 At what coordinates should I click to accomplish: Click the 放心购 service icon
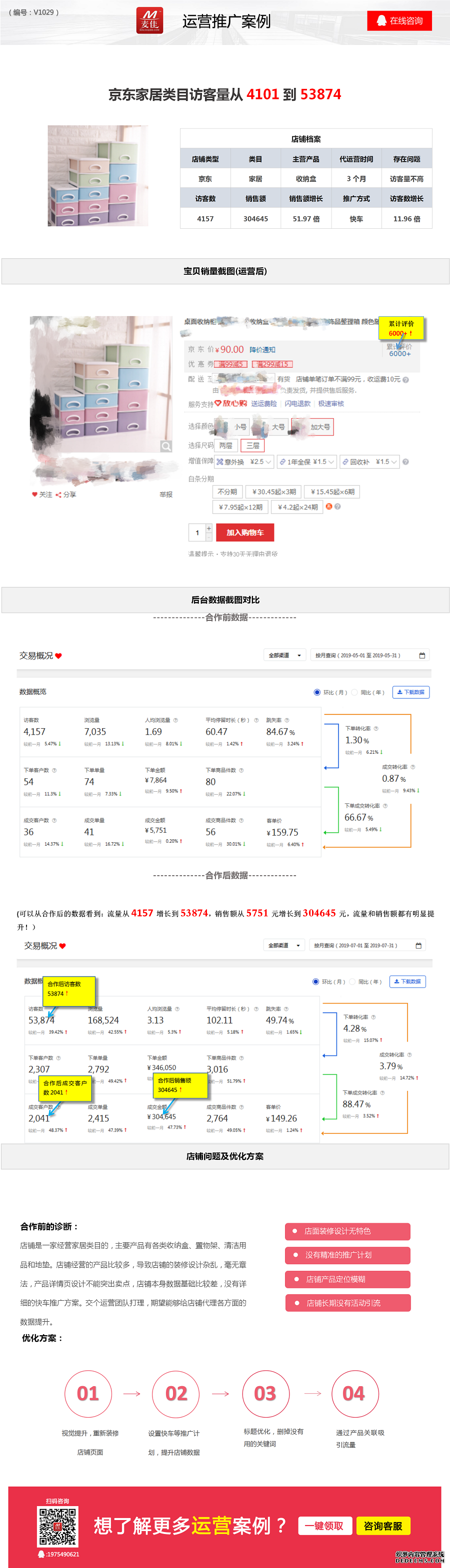[x=231, y=403]
